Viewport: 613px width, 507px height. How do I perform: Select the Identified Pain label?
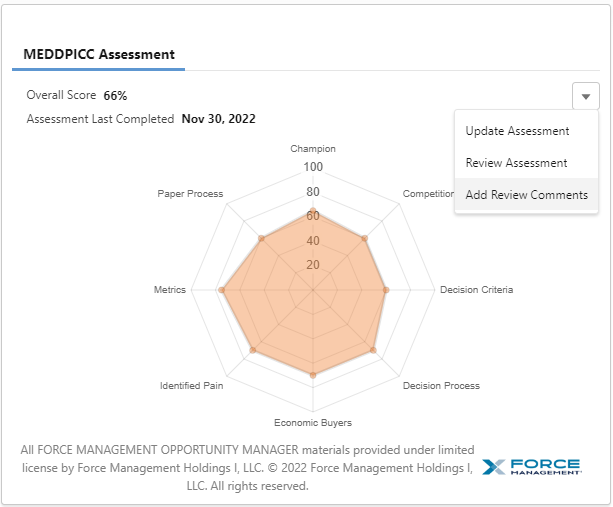pos(192,386)
